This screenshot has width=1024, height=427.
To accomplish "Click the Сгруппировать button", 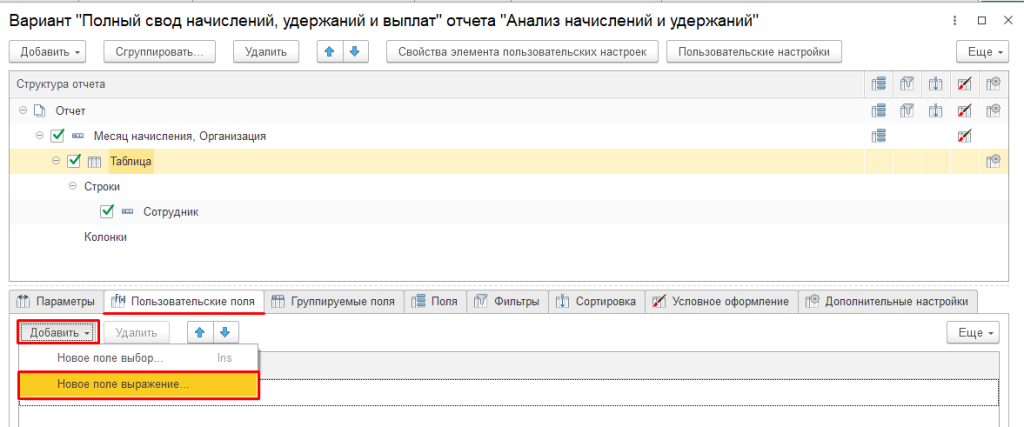I will coord(159,52).
